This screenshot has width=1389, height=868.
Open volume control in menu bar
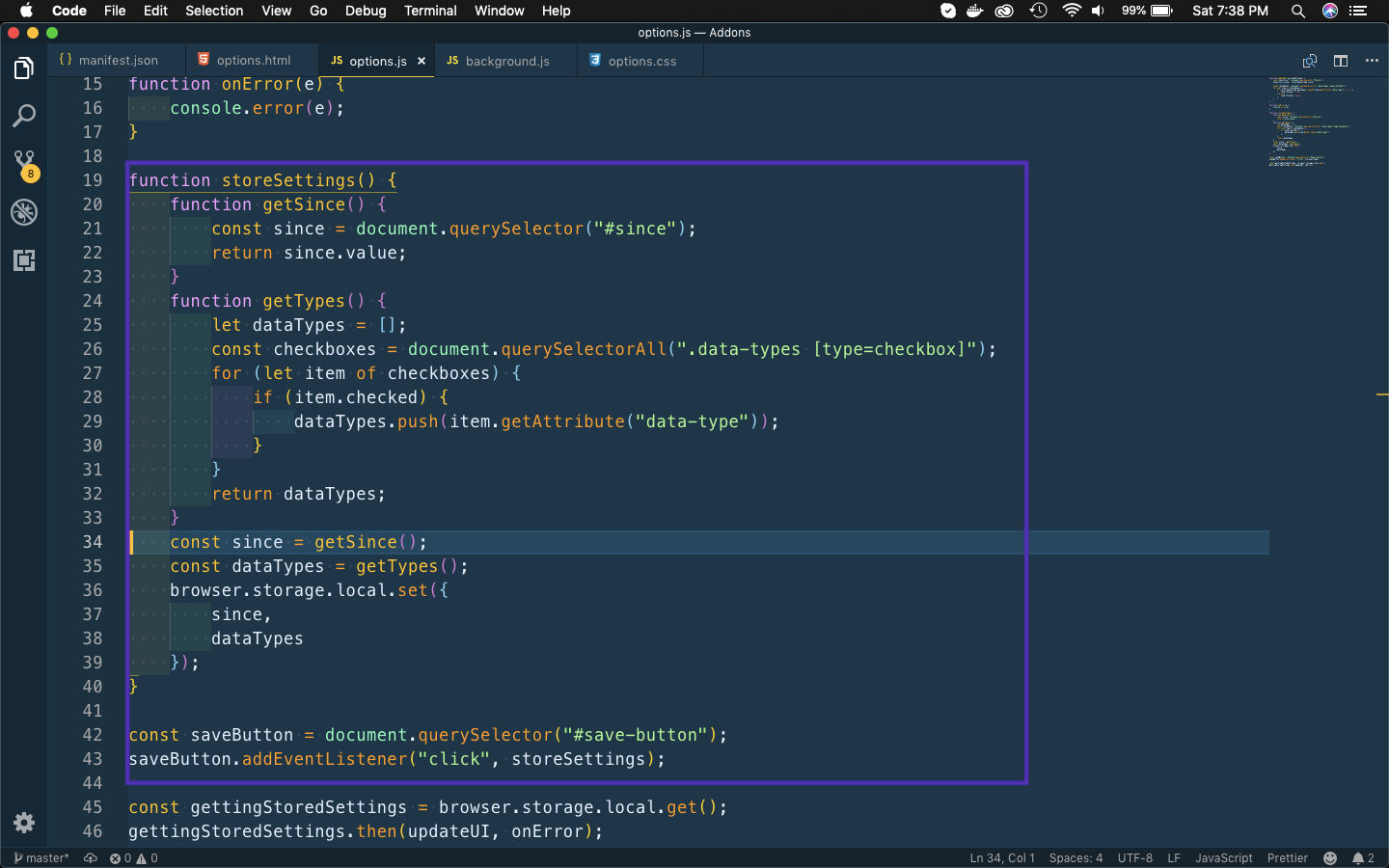click(1098, 11)
